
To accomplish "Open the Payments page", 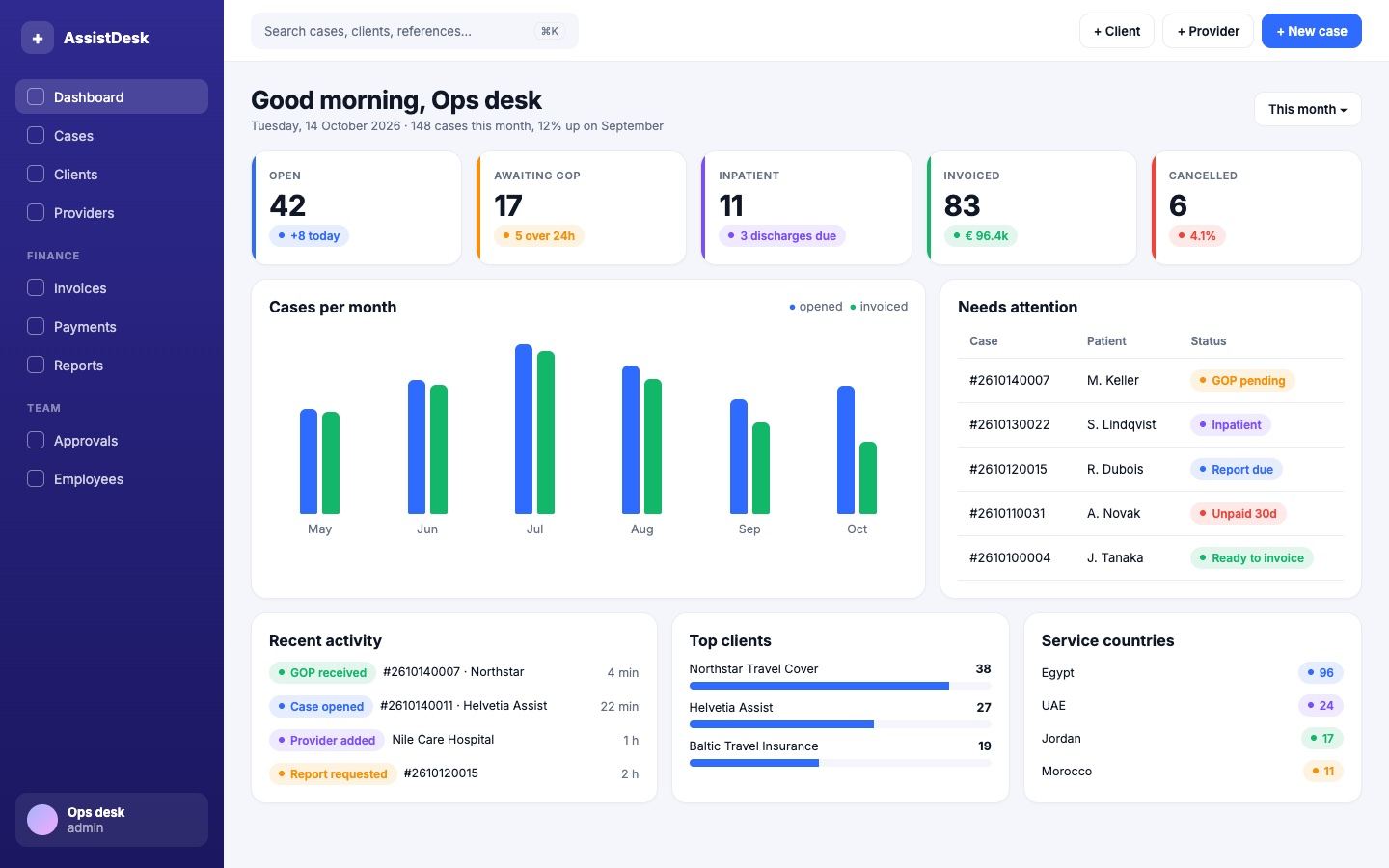I will point(112,326).
